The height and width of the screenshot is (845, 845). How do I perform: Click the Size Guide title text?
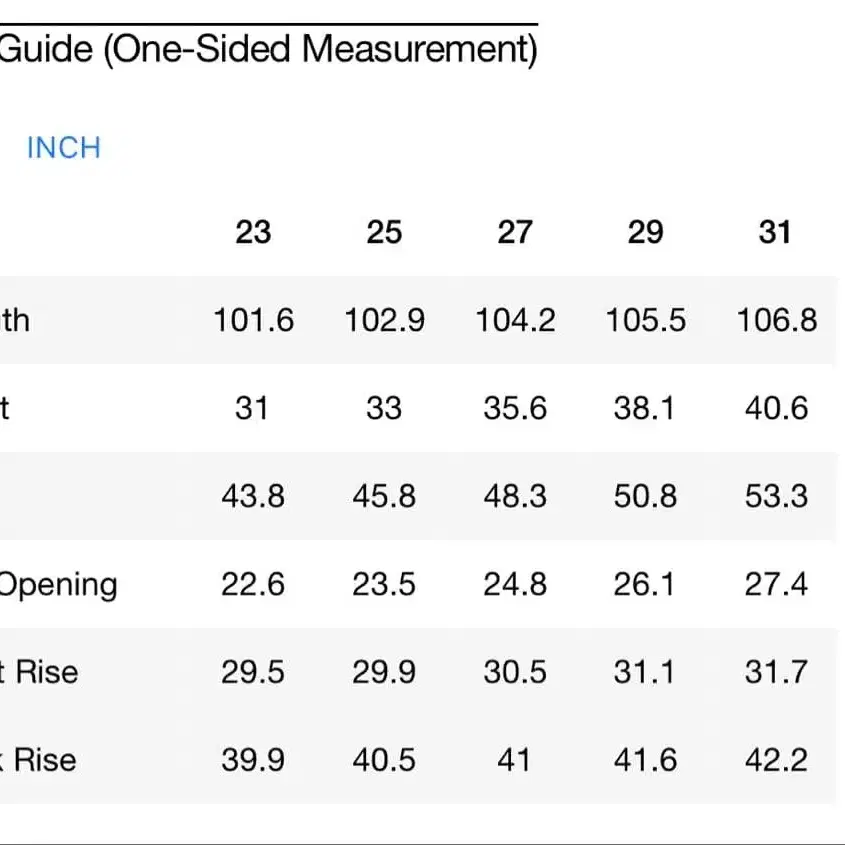tap(267, 50)
